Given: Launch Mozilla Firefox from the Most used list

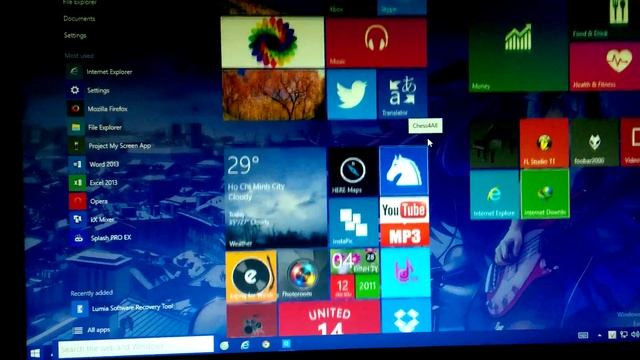Looking at the screenshot, I should point(98,109).
